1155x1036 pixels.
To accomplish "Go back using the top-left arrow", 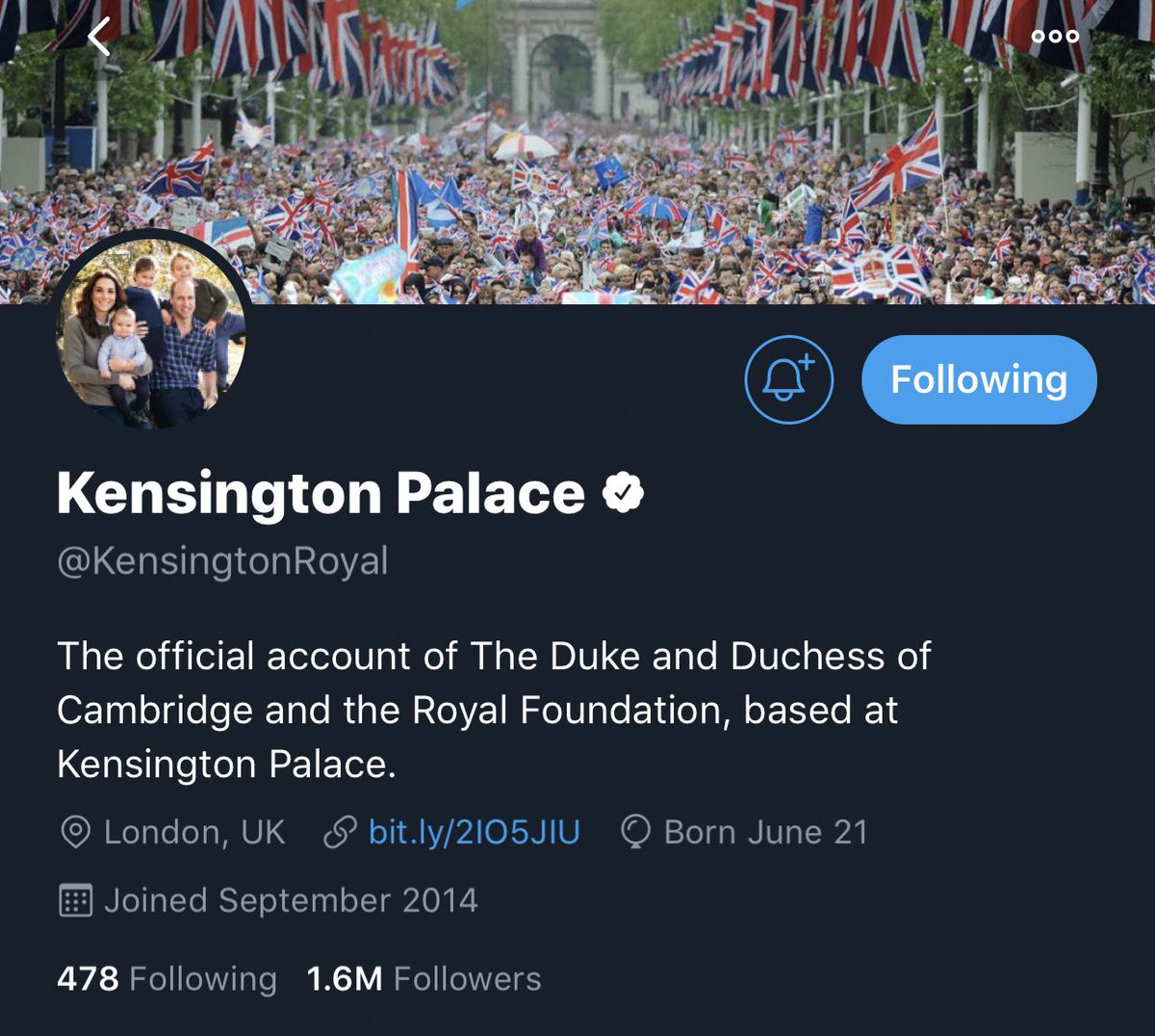I will [x=99, y=37].
